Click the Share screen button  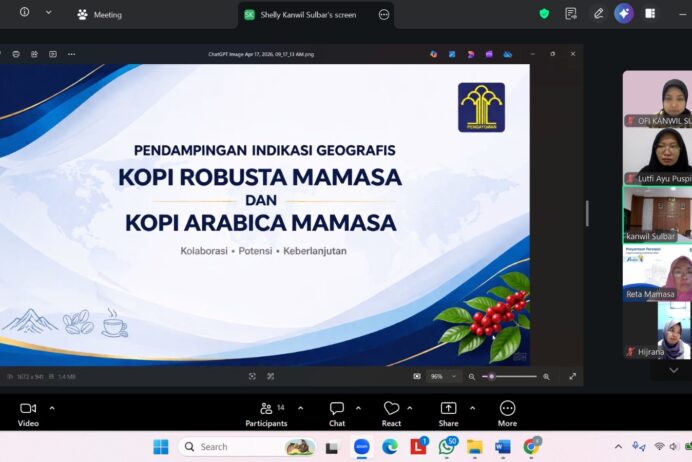[448, 409]
